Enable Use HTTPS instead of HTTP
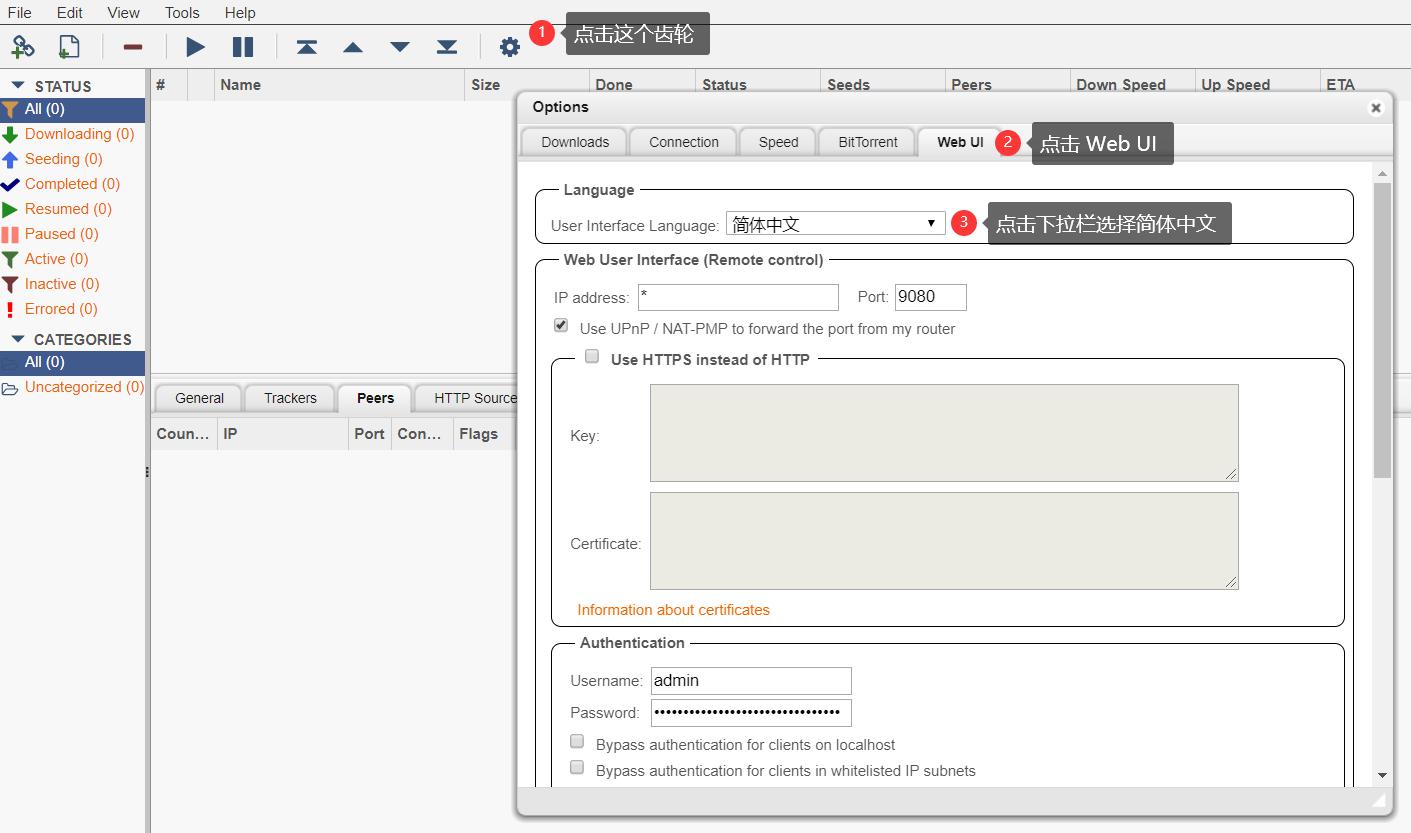1411x833 pixels. tap(592, 356)
